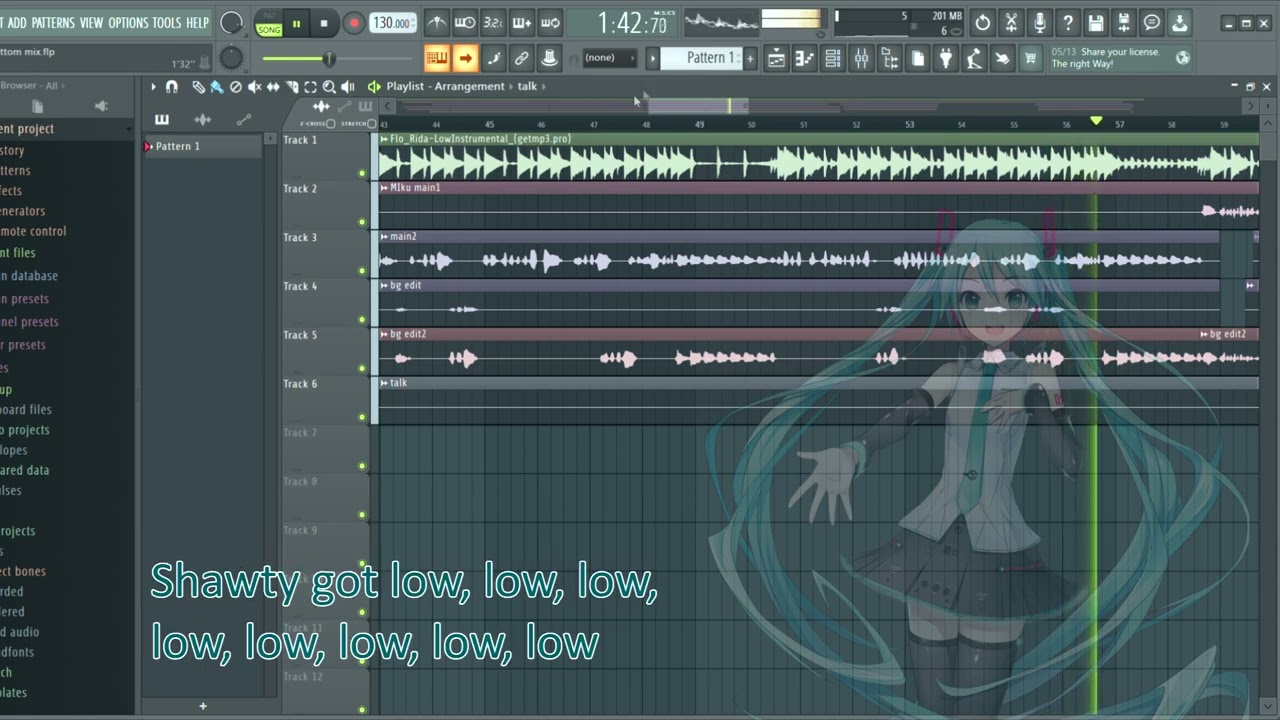Click the microphone recording icon
The width and height of the screenshot is (1280, 720).
coord(1040,23)
